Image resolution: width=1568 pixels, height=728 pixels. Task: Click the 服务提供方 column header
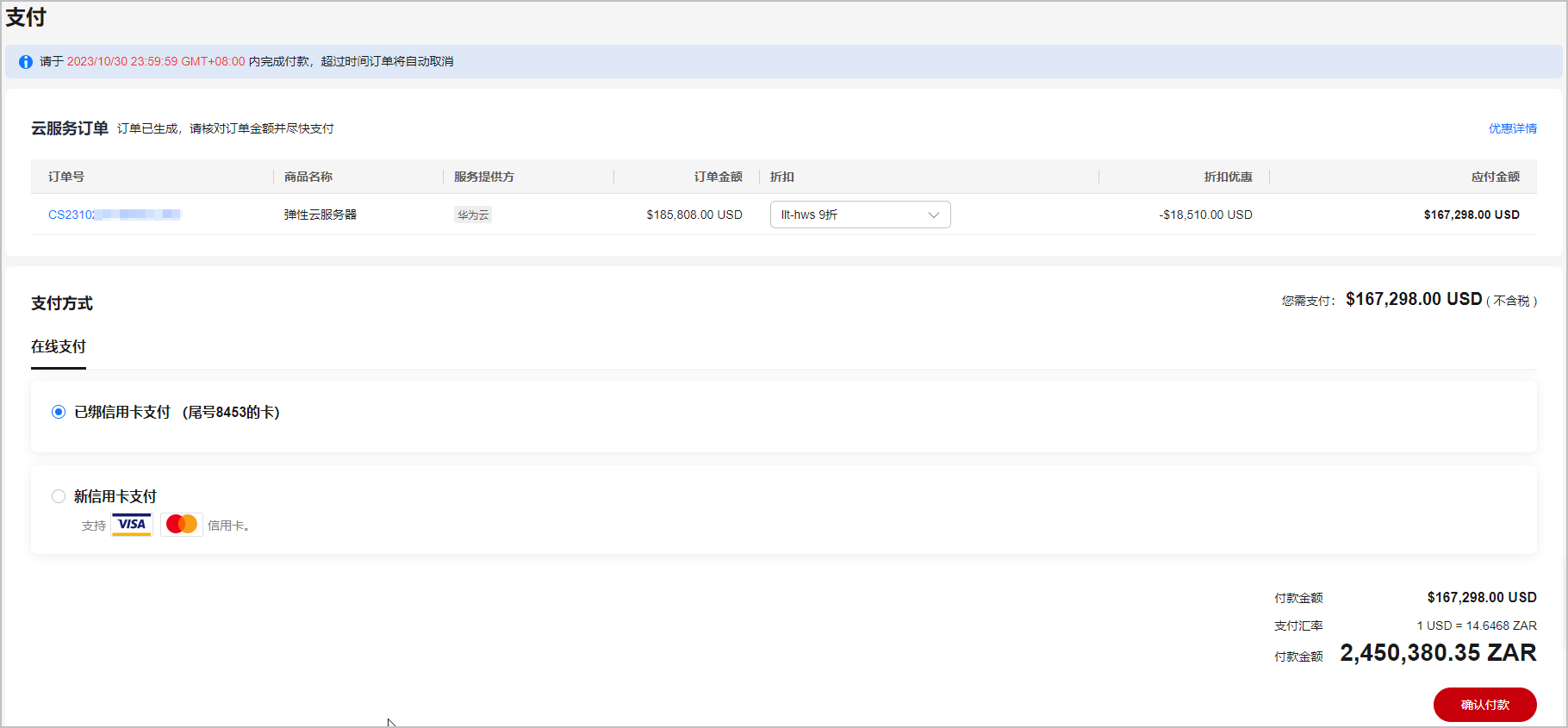tap(484, 177)
